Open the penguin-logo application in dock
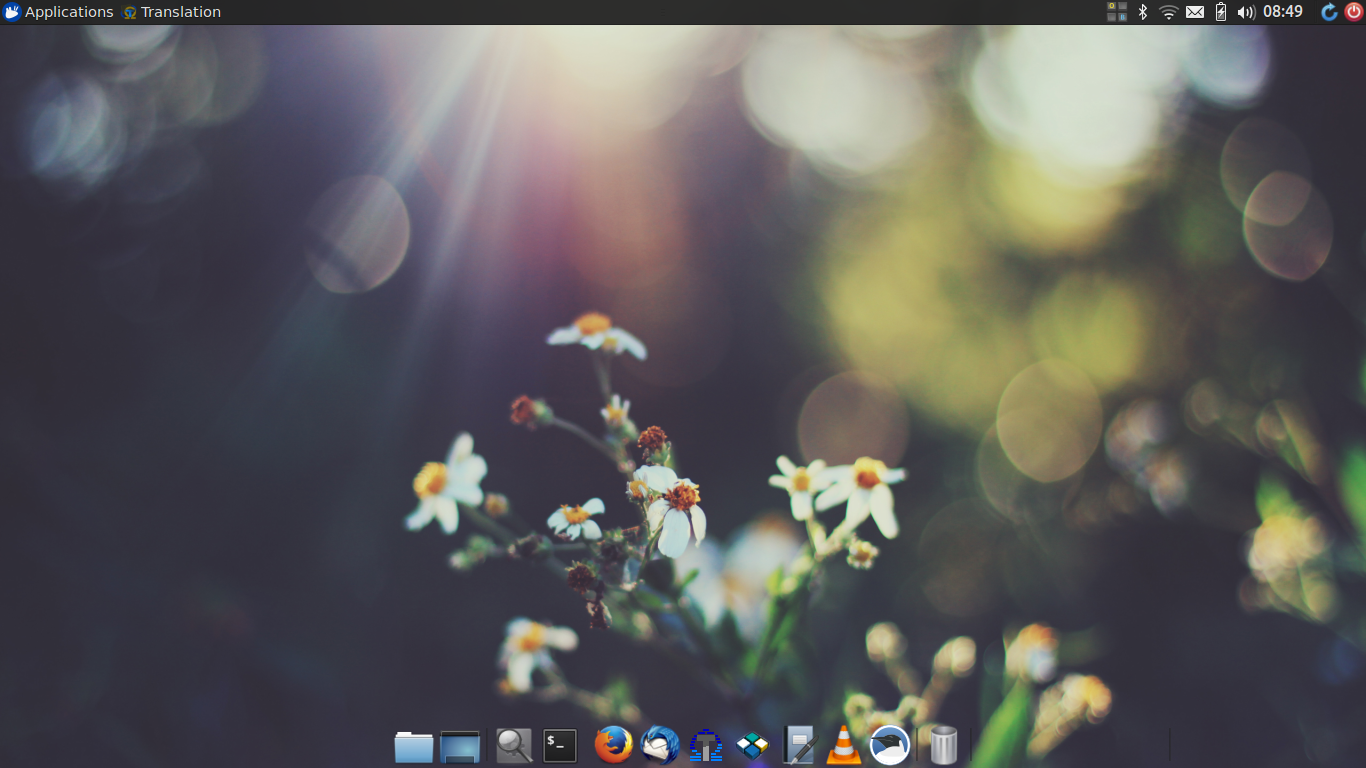Viewport: 1366px width, 768px height. 890,745
